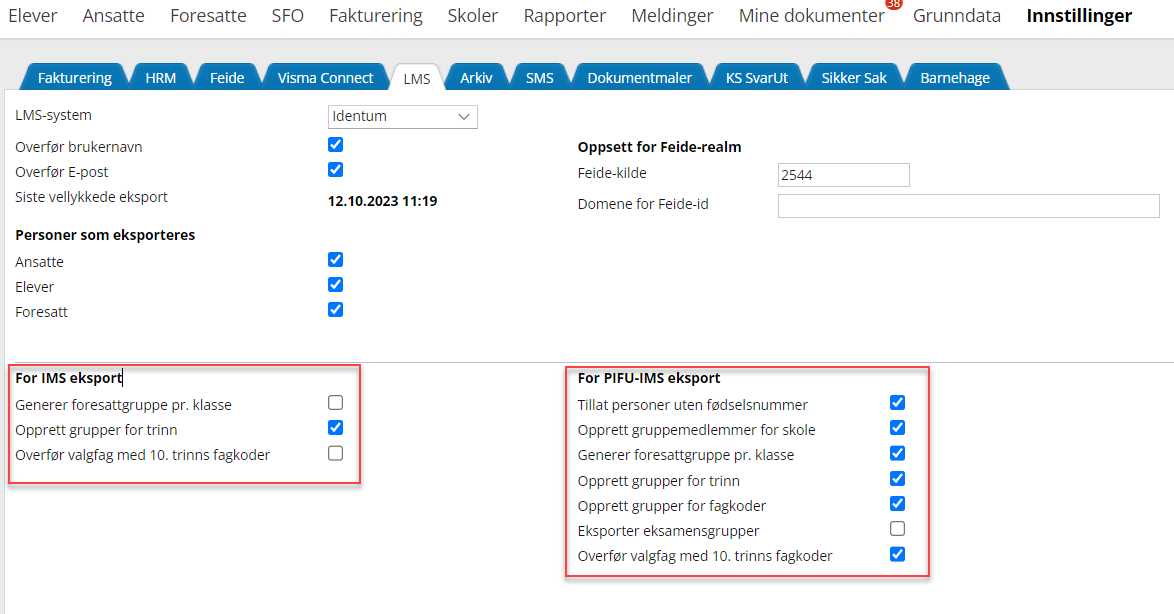
Task: Toggle Tillat personer uten fødselsnummer
Action: pos(897,403)
